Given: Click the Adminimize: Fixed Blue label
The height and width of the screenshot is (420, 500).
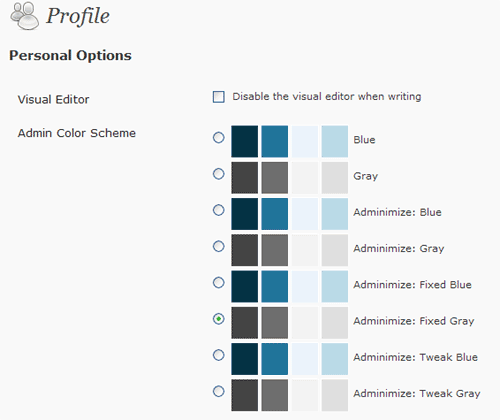Looking at the screenshot, I should (413, 285).
